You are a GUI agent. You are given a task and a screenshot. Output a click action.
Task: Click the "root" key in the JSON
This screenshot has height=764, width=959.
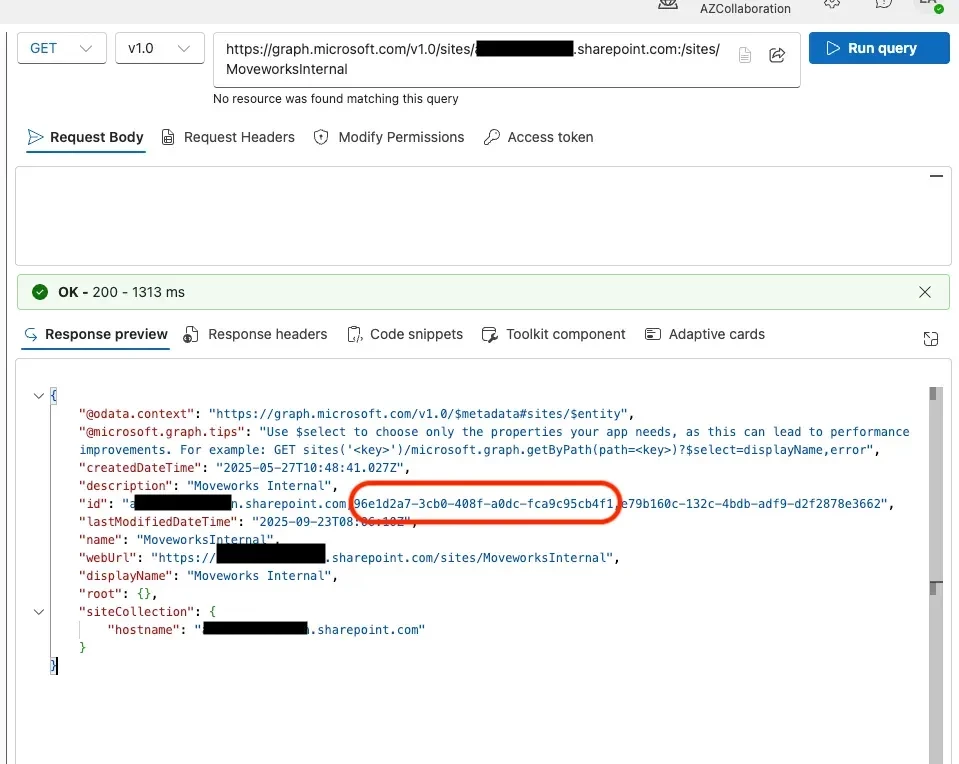(x=103, y=594)
